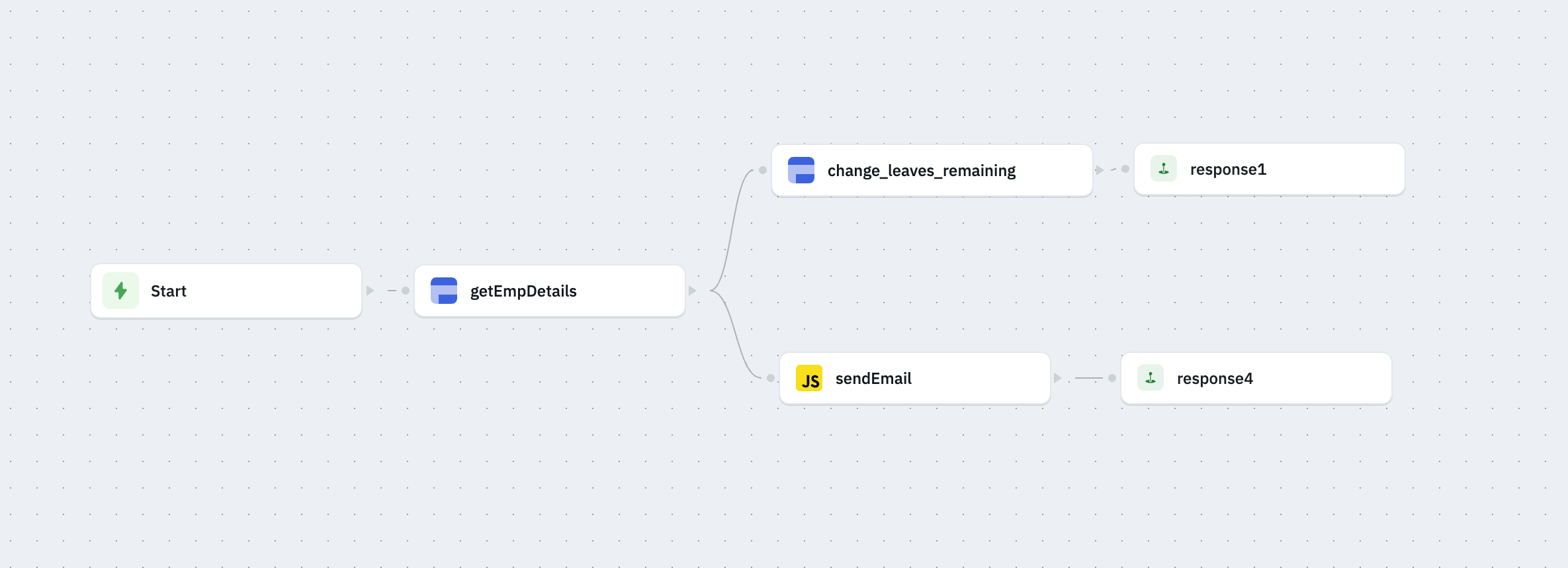Click the input connector dot of change_leaves_remaining
Viewport: 1568px width, 568px height.
(x=763, y=170)
